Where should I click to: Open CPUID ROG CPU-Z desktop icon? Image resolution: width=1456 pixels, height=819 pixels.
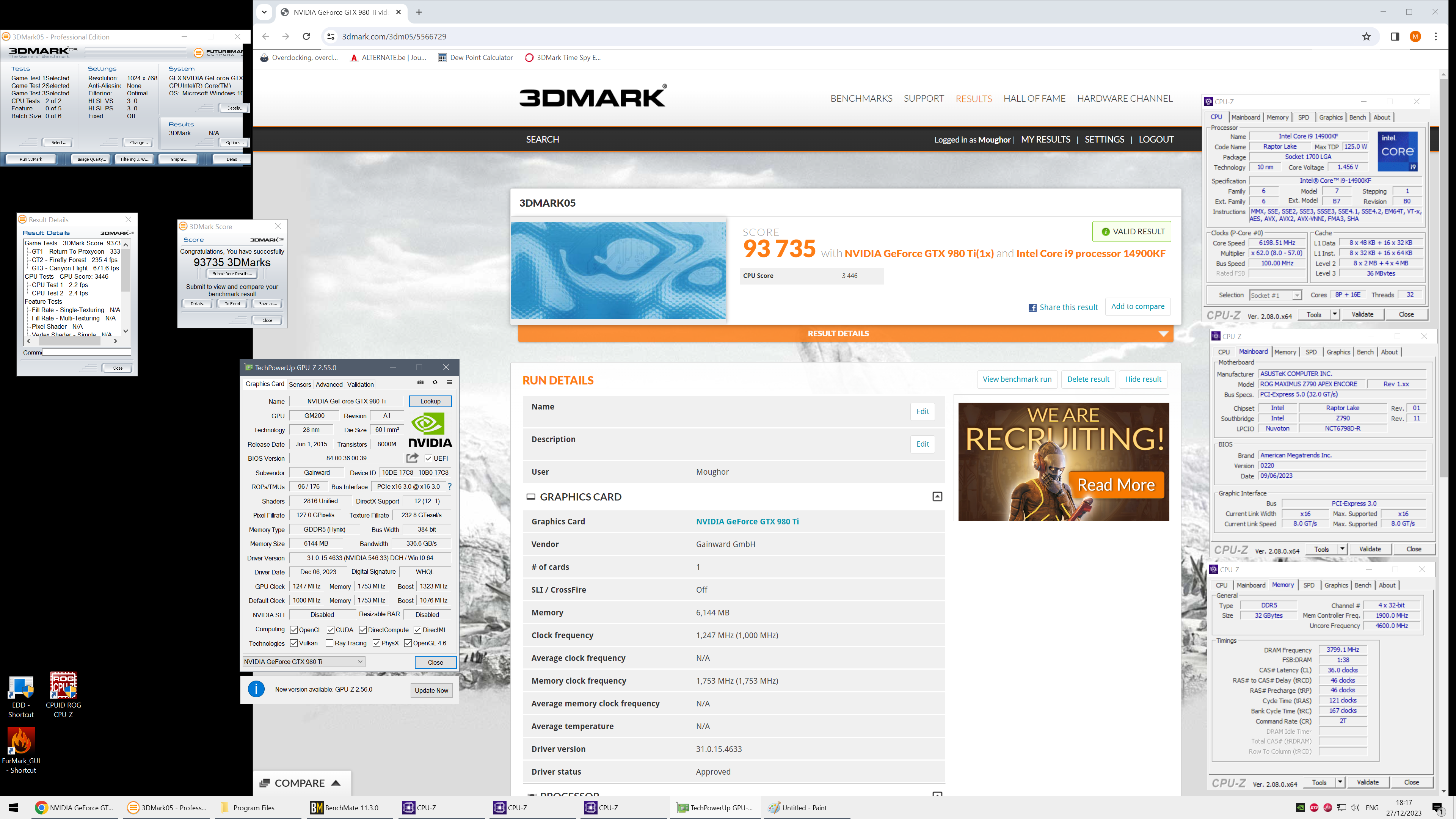[x=63, y=695]
